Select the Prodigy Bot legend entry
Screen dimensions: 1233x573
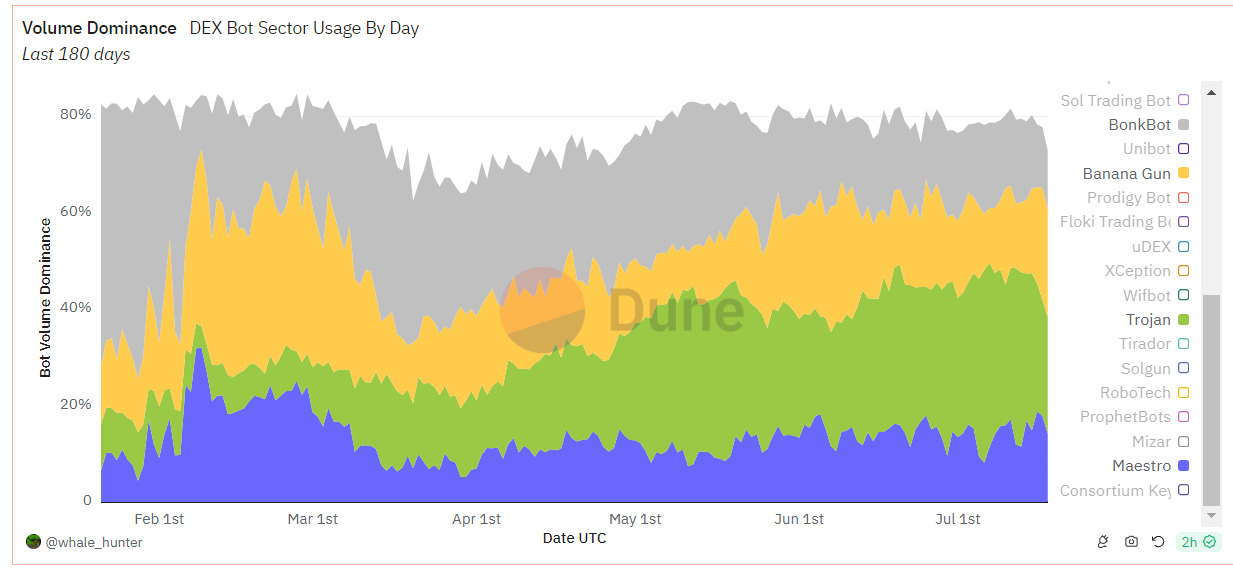(x=1128, y=198)
